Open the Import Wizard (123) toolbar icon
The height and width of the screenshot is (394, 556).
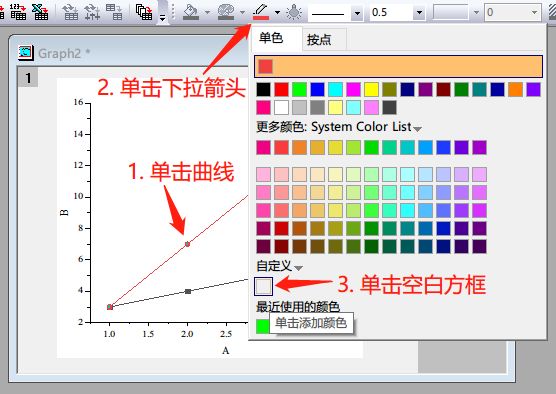(18, 11)
